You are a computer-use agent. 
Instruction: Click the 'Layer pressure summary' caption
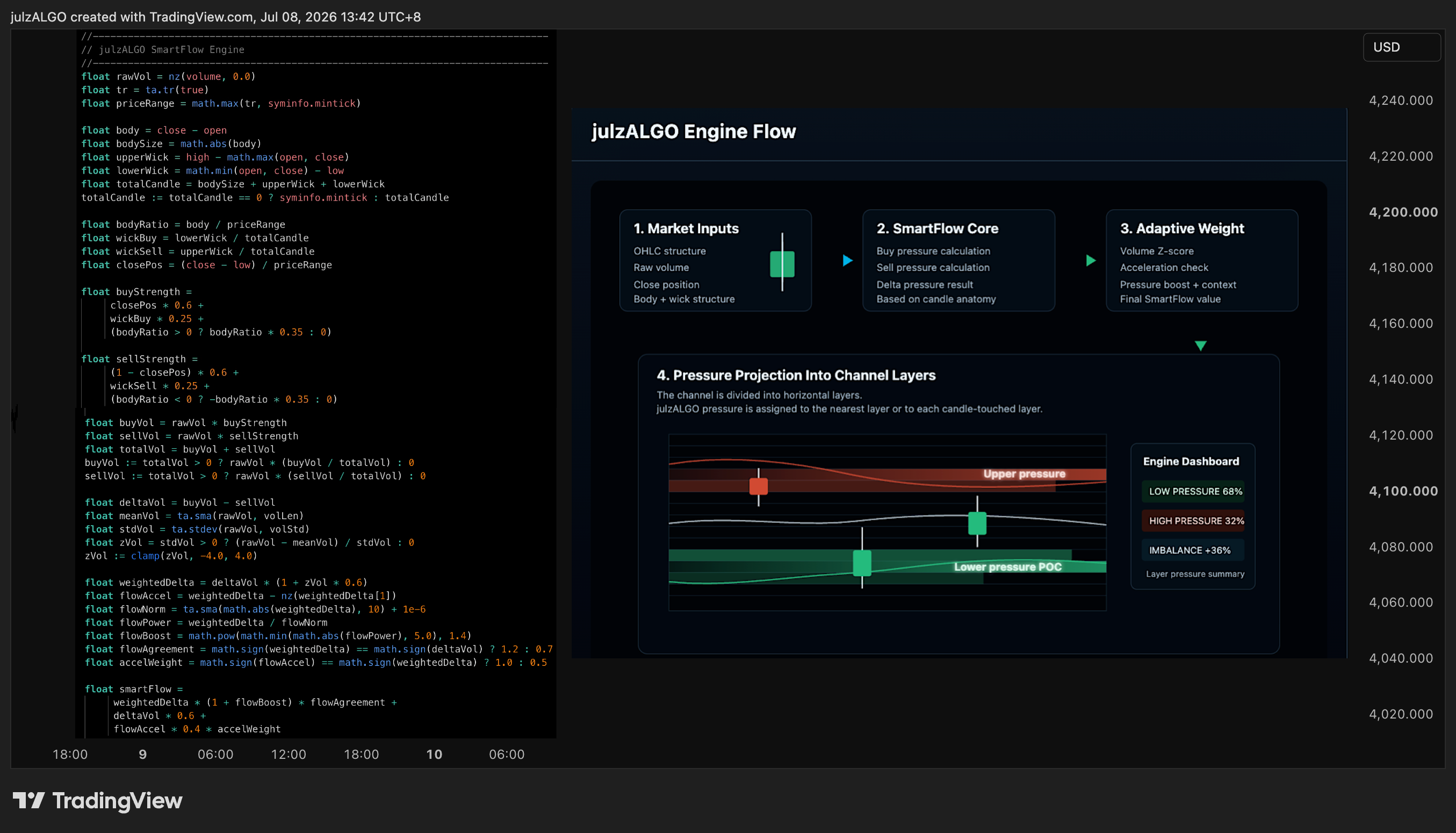[x=1195, y=574]
